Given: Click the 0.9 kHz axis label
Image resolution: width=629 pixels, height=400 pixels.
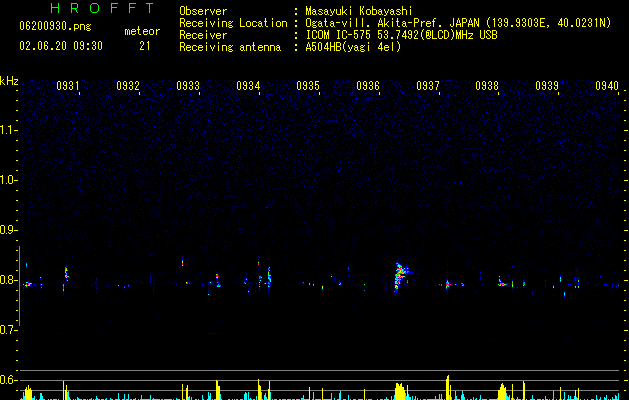Looking at the screenshot, I should 8,230.
